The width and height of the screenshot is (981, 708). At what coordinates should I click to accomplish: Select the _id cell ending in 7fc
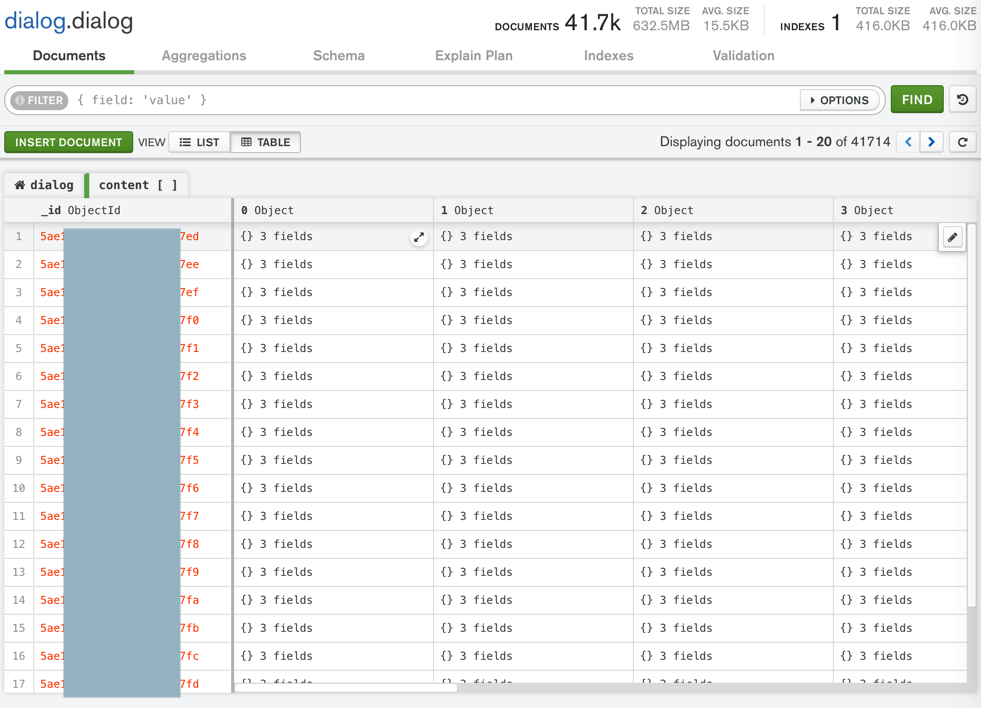point(133,656)
